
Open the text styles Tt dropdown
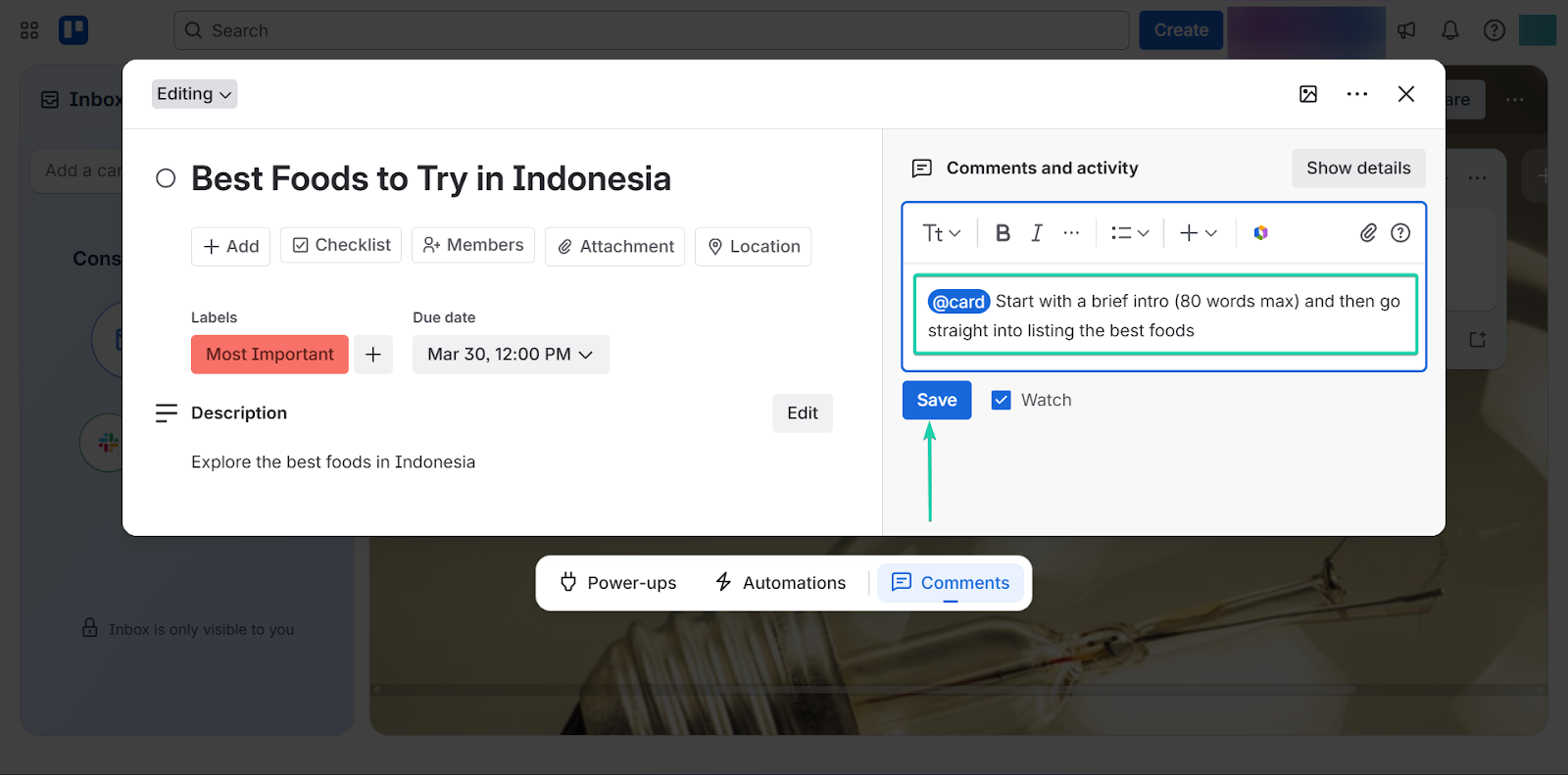point(942,233)
